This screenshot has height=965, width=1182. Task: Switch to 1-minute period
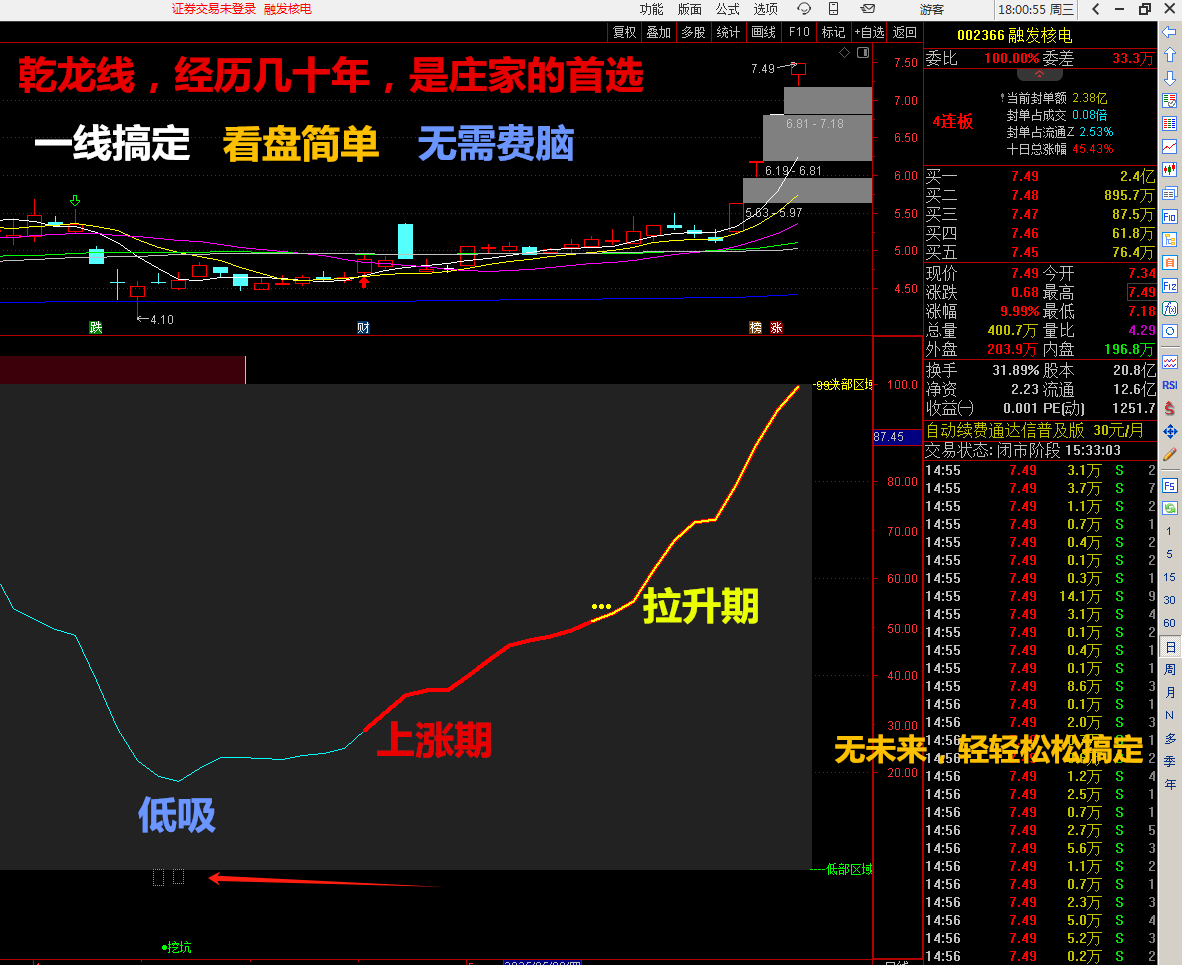[x=1169, y=531]
